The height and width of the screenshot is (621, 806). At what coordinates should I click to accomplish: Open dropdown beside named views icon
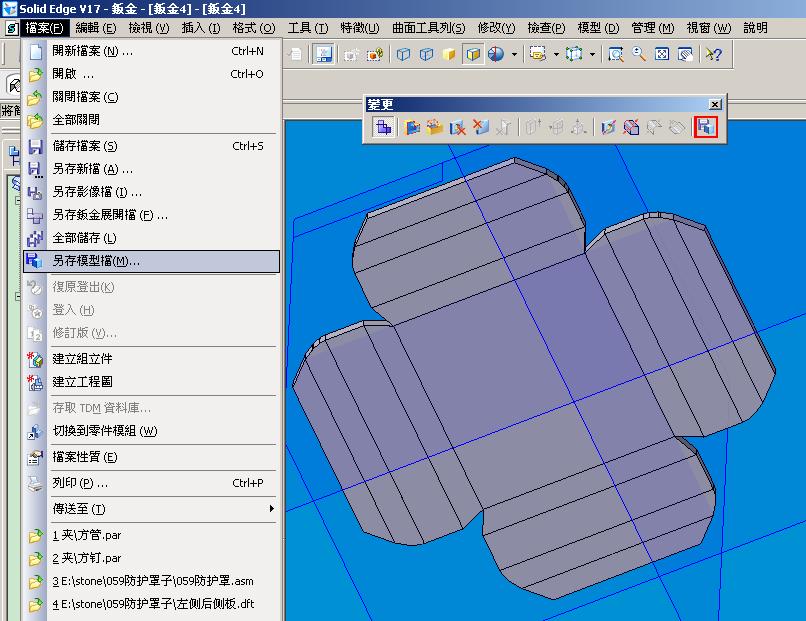[556, 54]
